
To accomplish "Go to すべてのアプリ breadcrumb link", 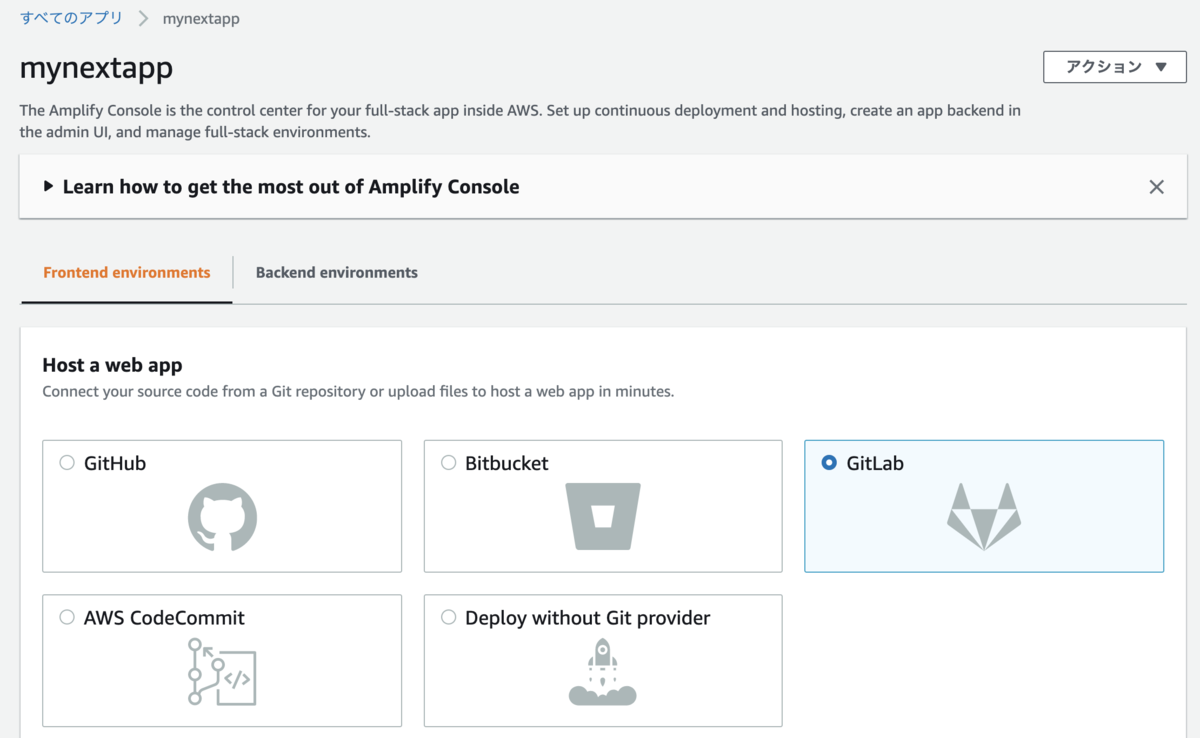I will pos(71,18).
